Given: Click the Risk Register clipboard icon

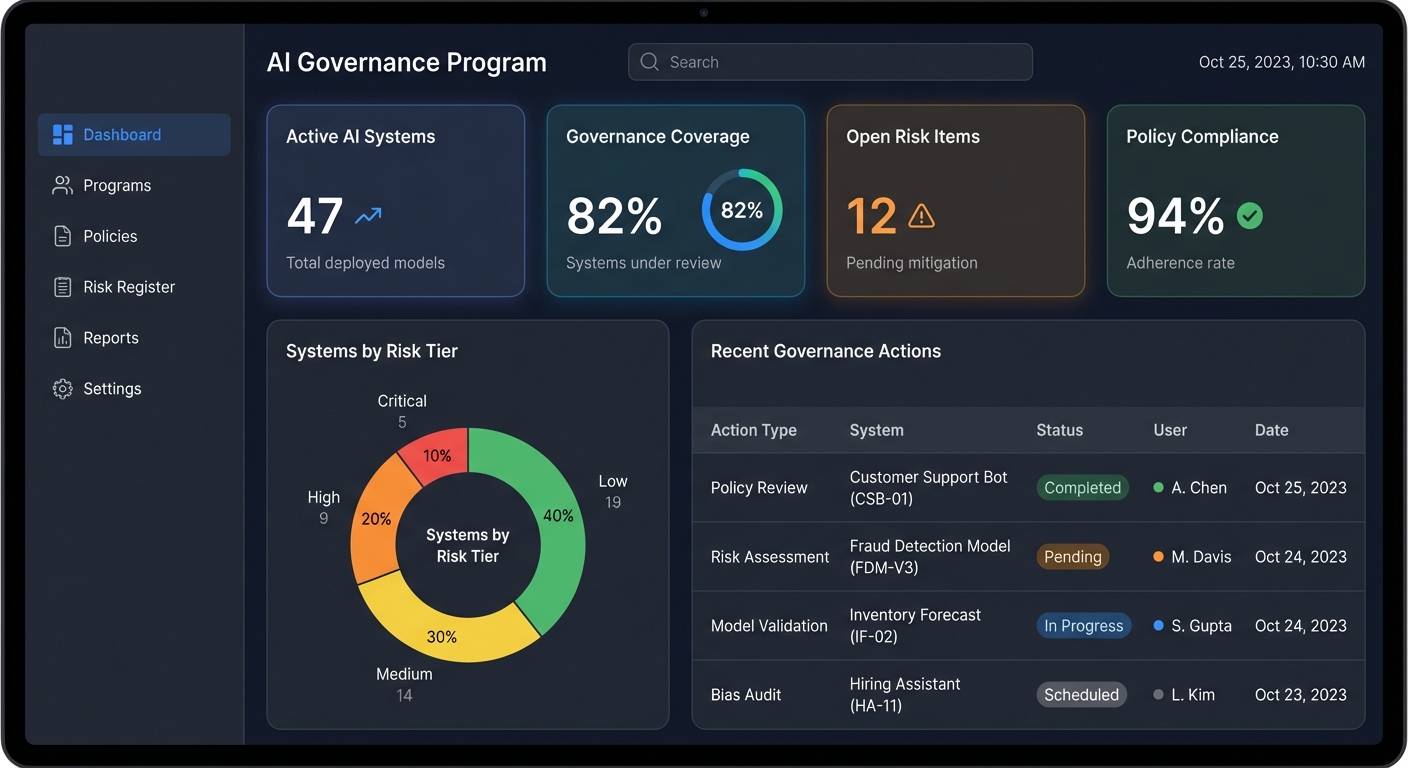Looking at the screenshot, I should point(61,287).
